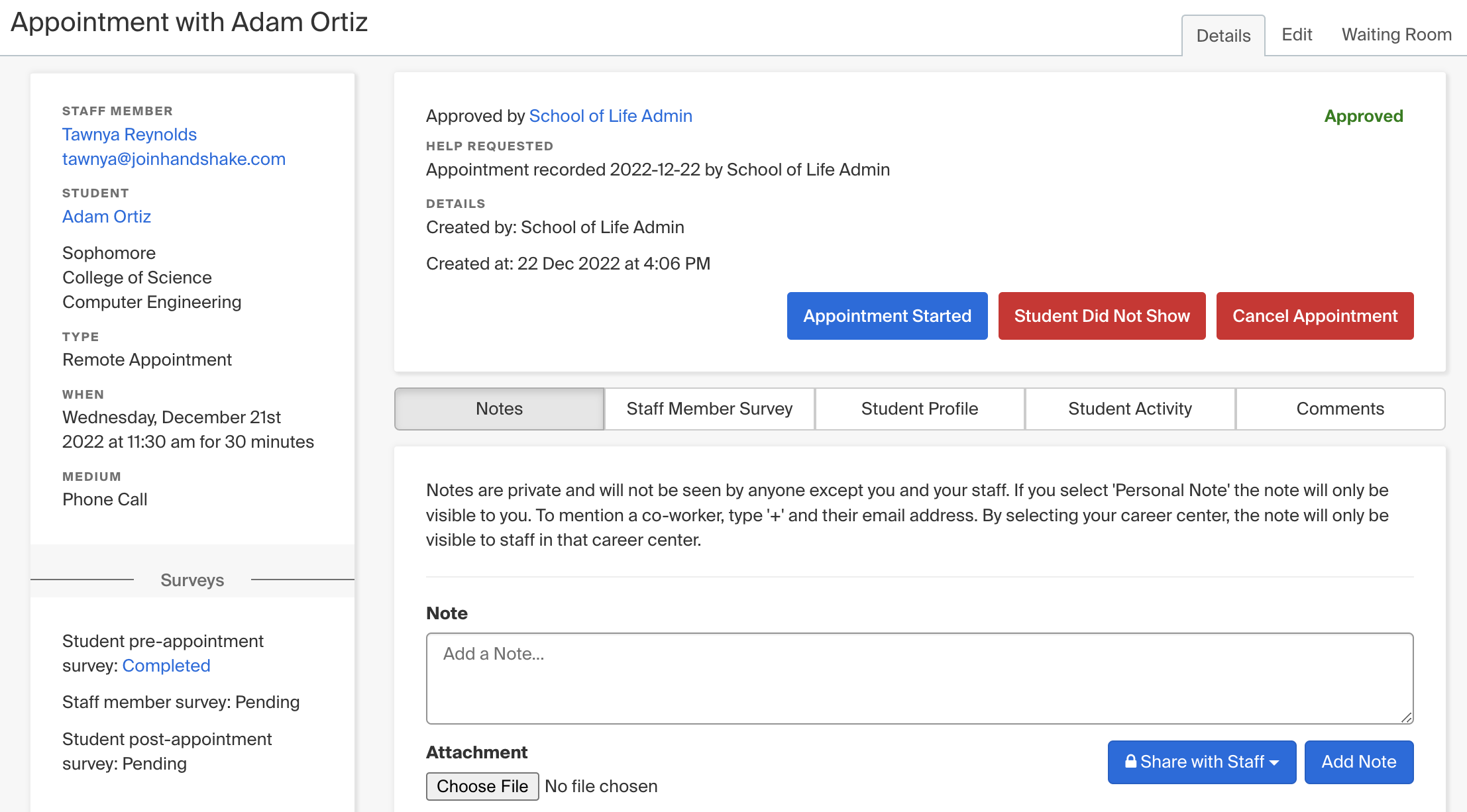Select the Notes tab
The image size is (1467, 812).
click(498, 409)
